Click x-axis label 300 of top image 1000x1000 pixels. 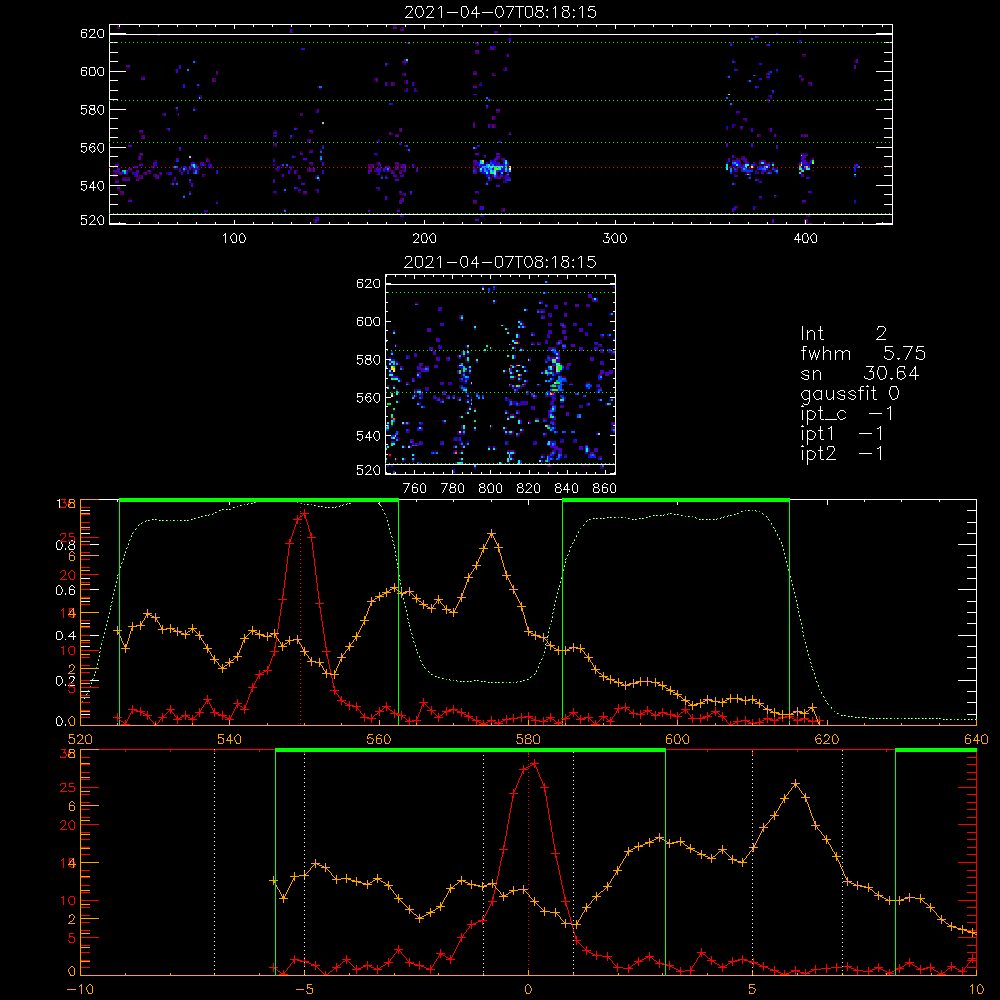615,239
